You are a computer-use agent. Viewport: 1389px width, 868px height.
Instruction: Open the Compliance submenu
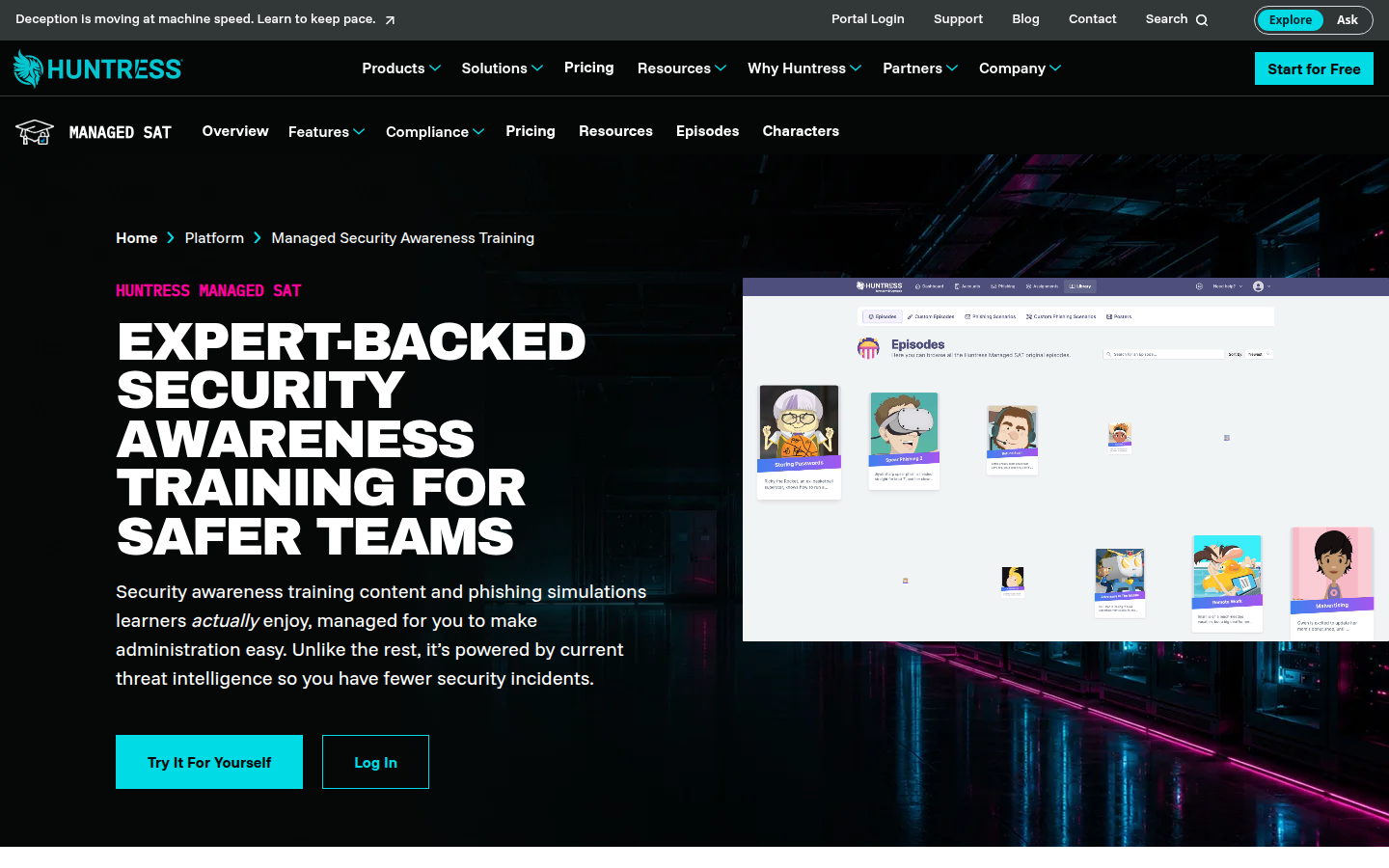click(435, 132)
